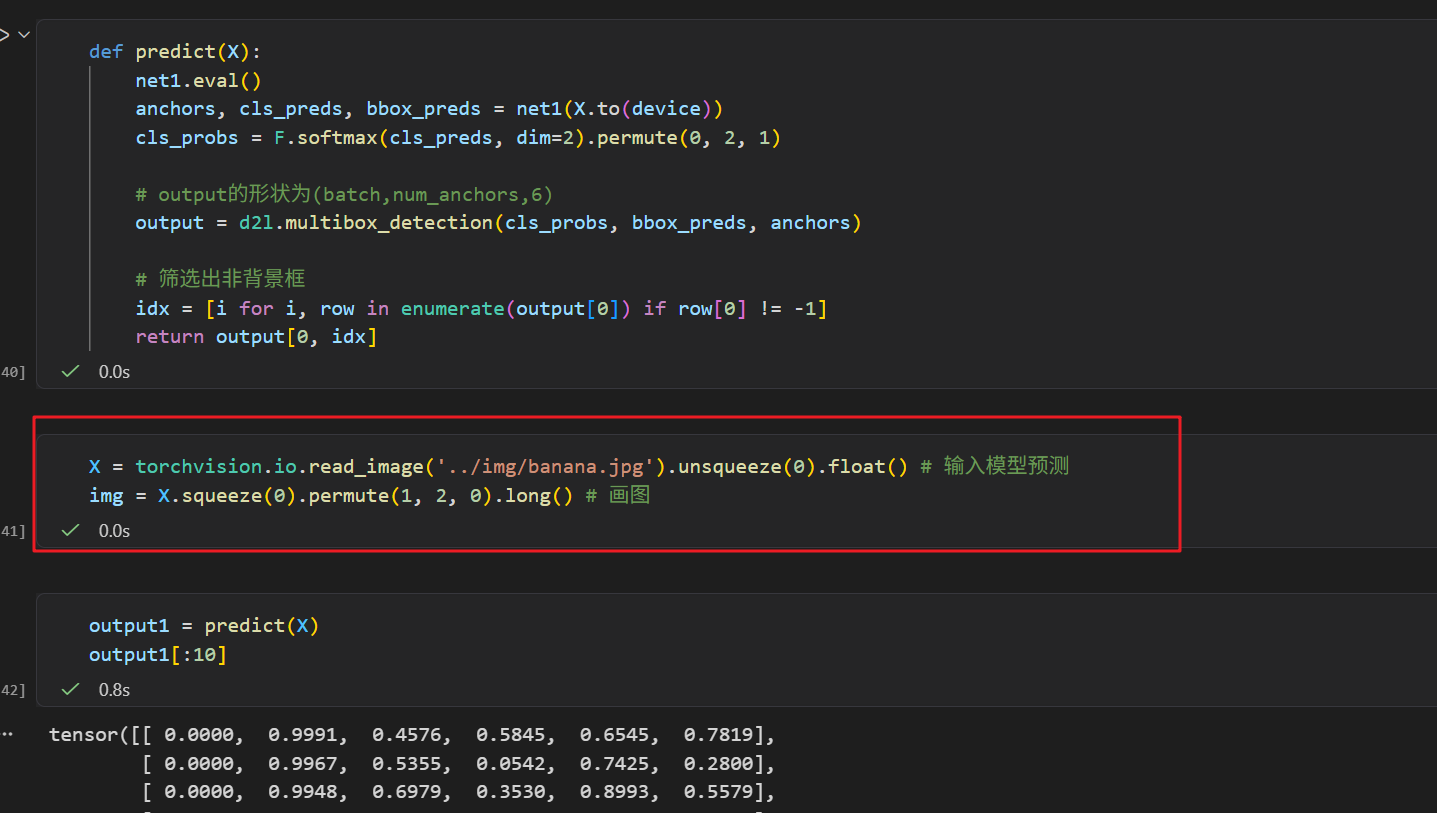The height and width of the screenshot is (813, 1437).
Task: Click "F.softmax" in the cls_probs line
Action: (x=326, y=137)
